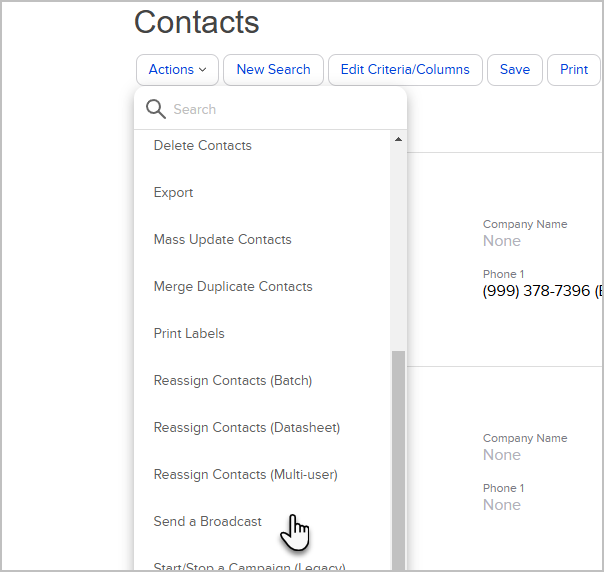604x572 pixels.
Task: Click the New Search button
Action: [x=273, y=70]
